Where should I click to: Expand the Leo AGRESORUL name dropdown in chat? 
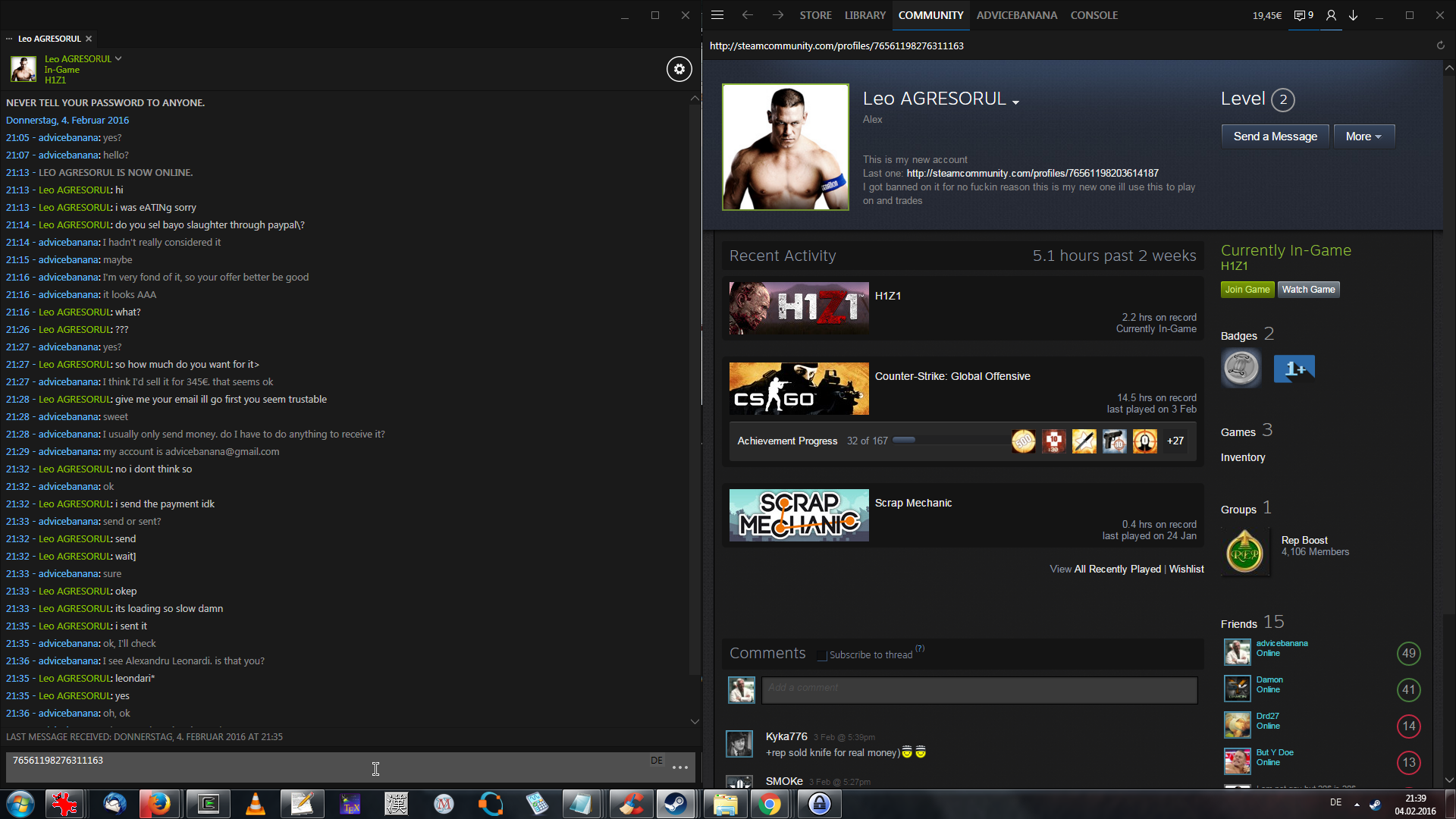[118, 58]
